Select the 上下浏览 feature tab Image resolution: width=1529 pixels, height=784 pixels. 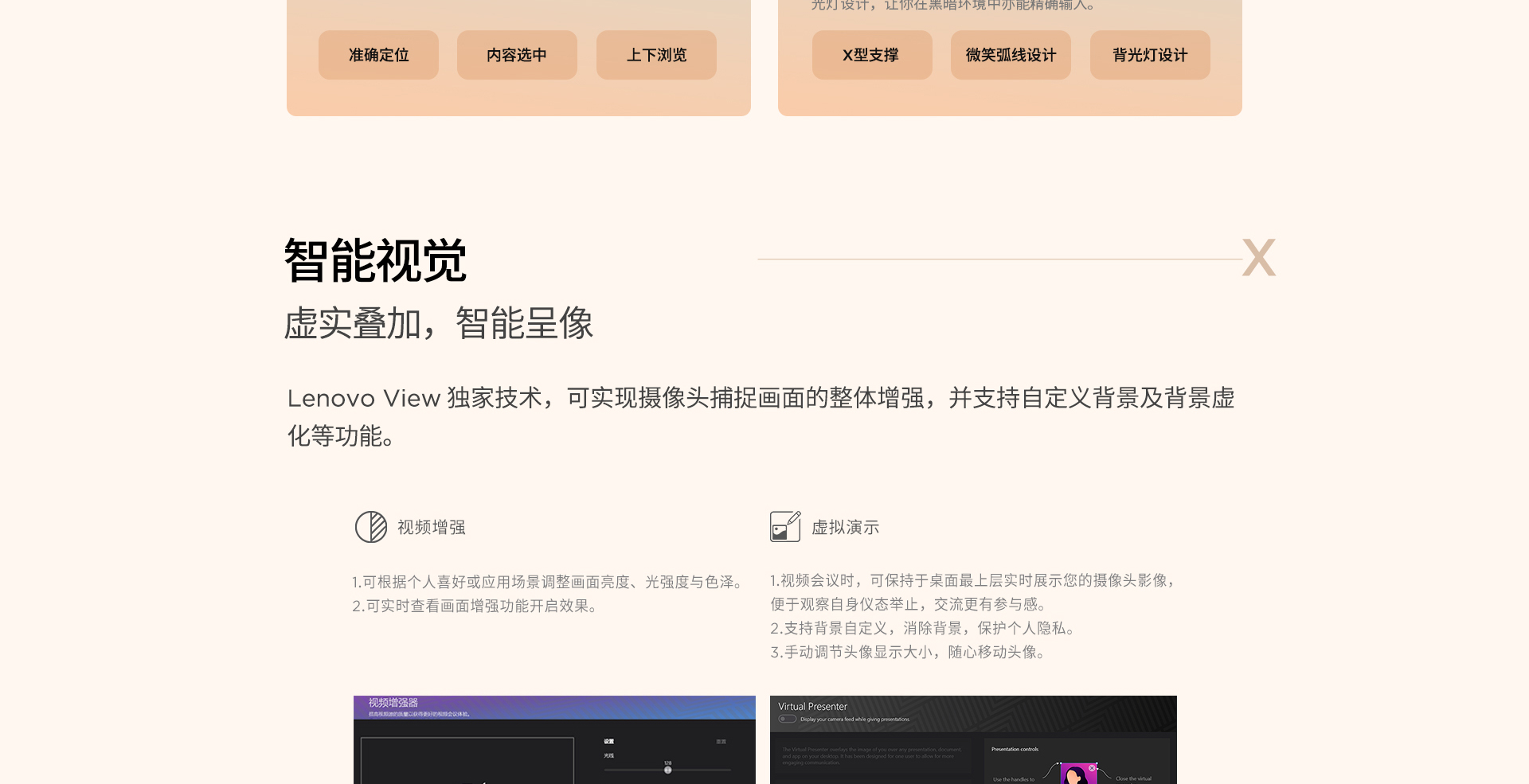click(656, 55)
